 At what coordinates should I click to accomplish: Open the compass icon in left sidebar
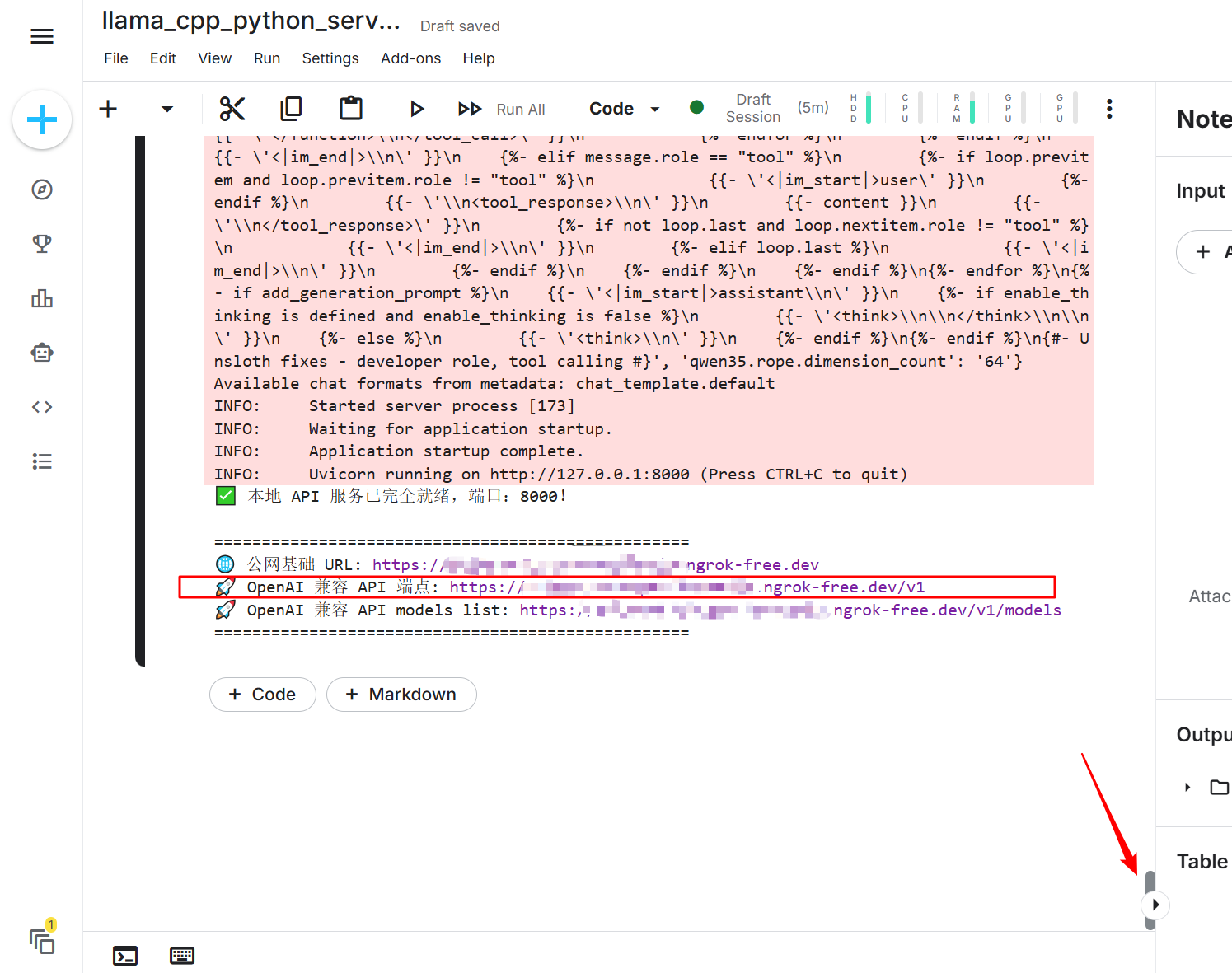pos(42,189)
